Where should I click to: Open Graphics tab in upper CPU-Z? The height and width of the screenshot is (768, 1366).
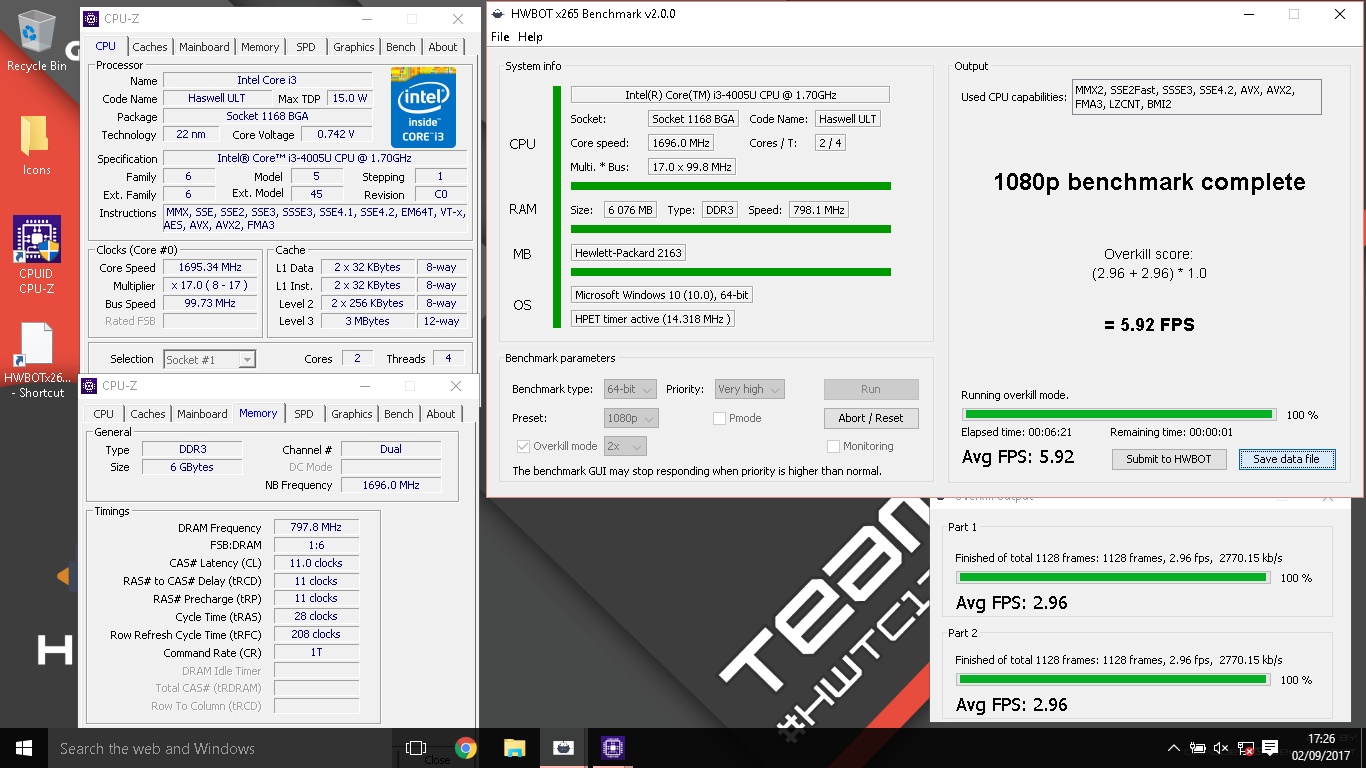coord(354,47)
